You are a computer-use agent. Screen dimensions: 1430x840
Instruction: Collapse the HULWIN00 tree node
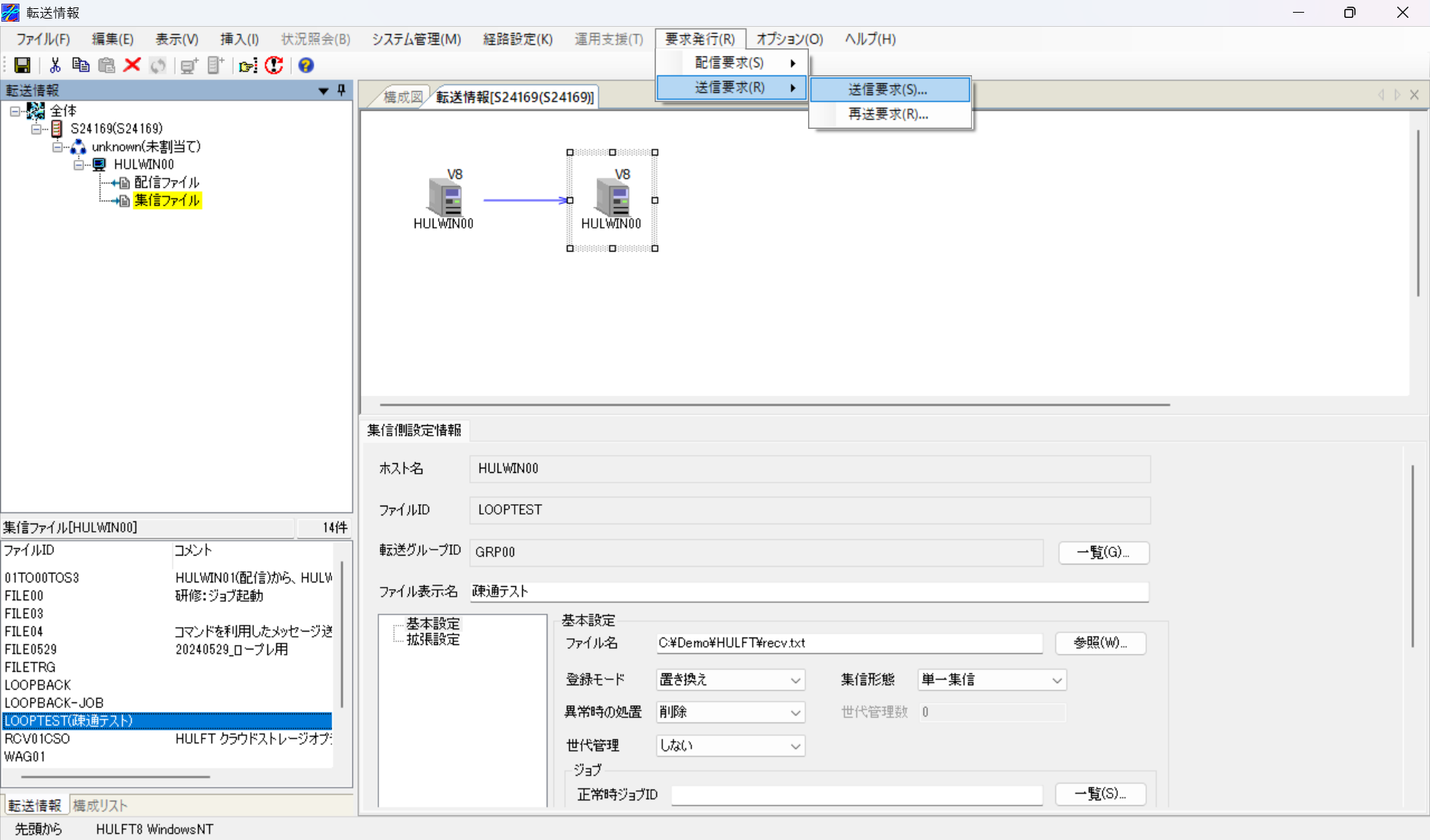pyautogui.click(x=78, y=165)
